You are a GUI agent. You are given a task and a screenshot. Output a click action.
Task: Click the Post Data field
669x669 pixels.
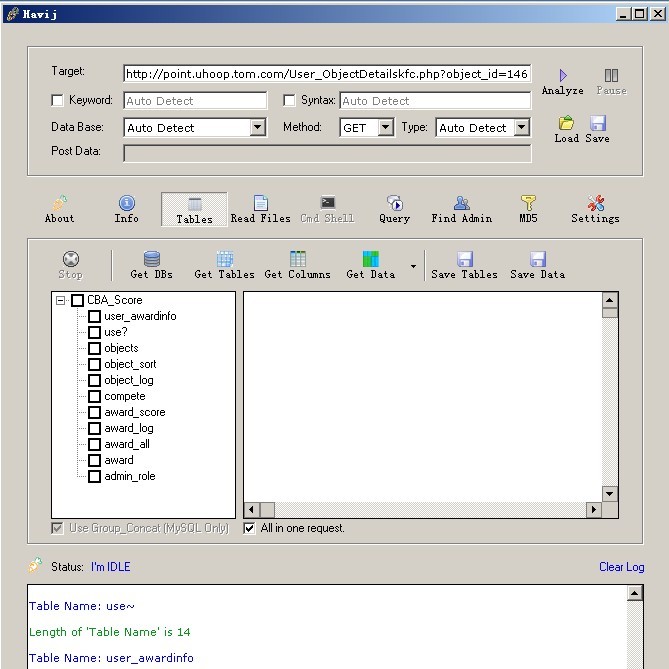[327, 153]
